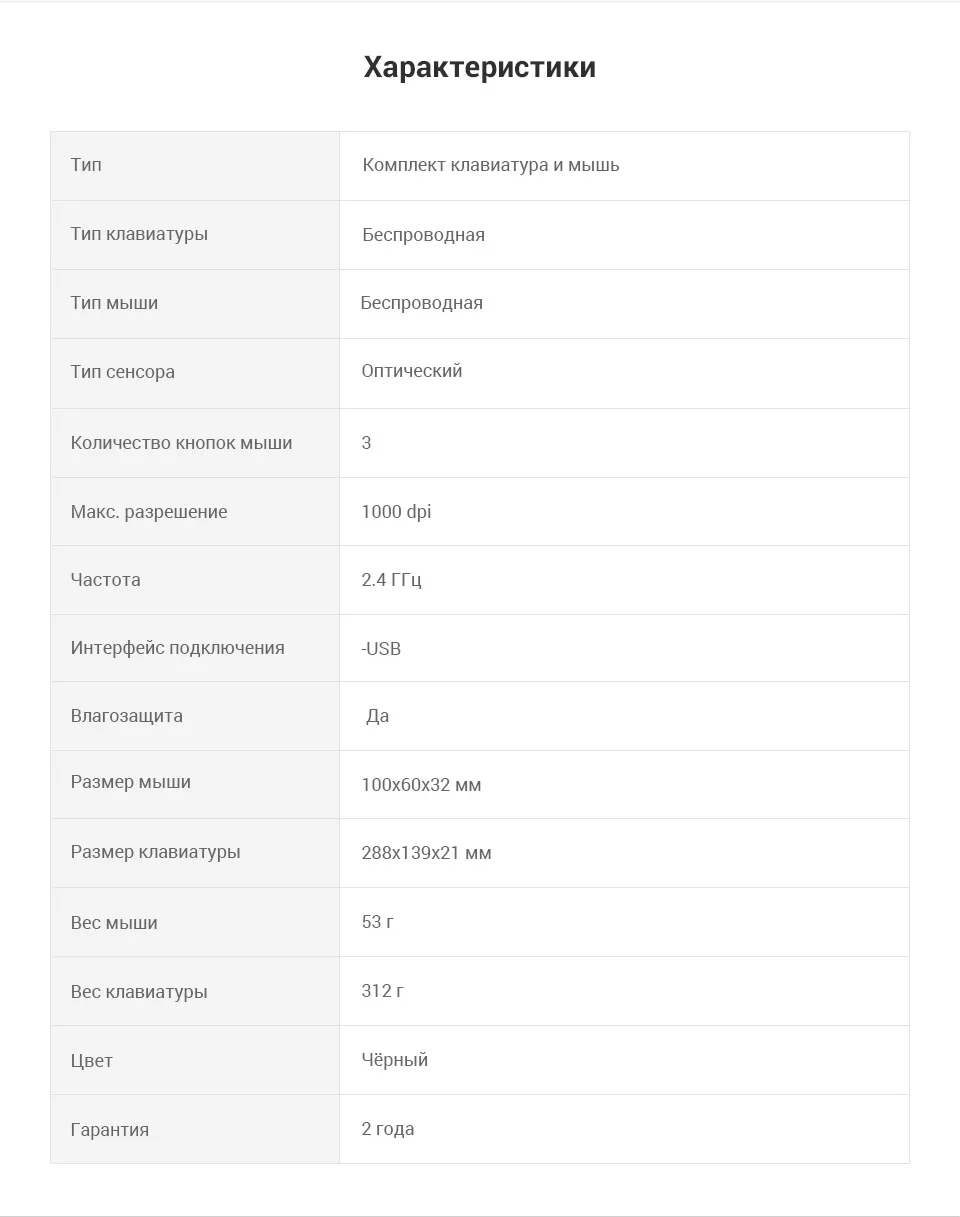Click the -USB interface value

(381, 648)
